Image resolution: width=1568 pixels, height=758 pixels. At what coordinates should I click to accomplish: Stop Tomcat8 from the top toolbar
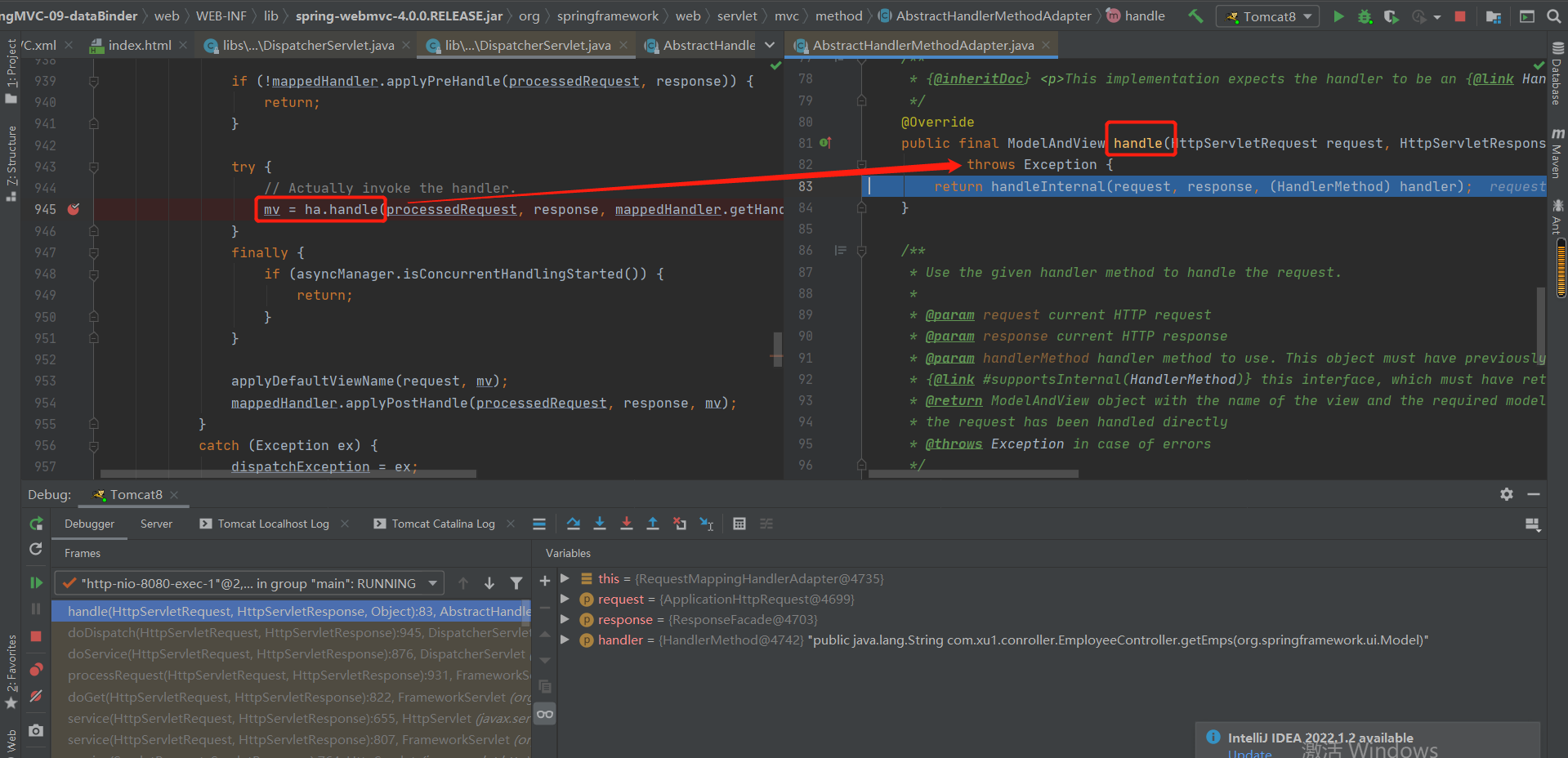click(x=1460, y=16)
